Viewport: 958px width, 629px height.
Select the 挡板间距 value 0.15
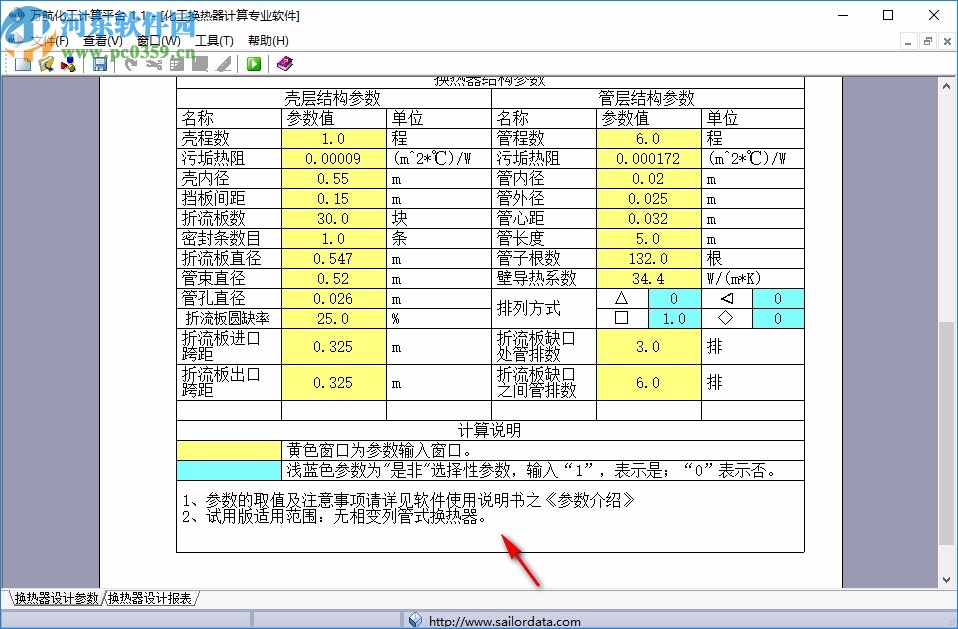[x=334, y=199]
